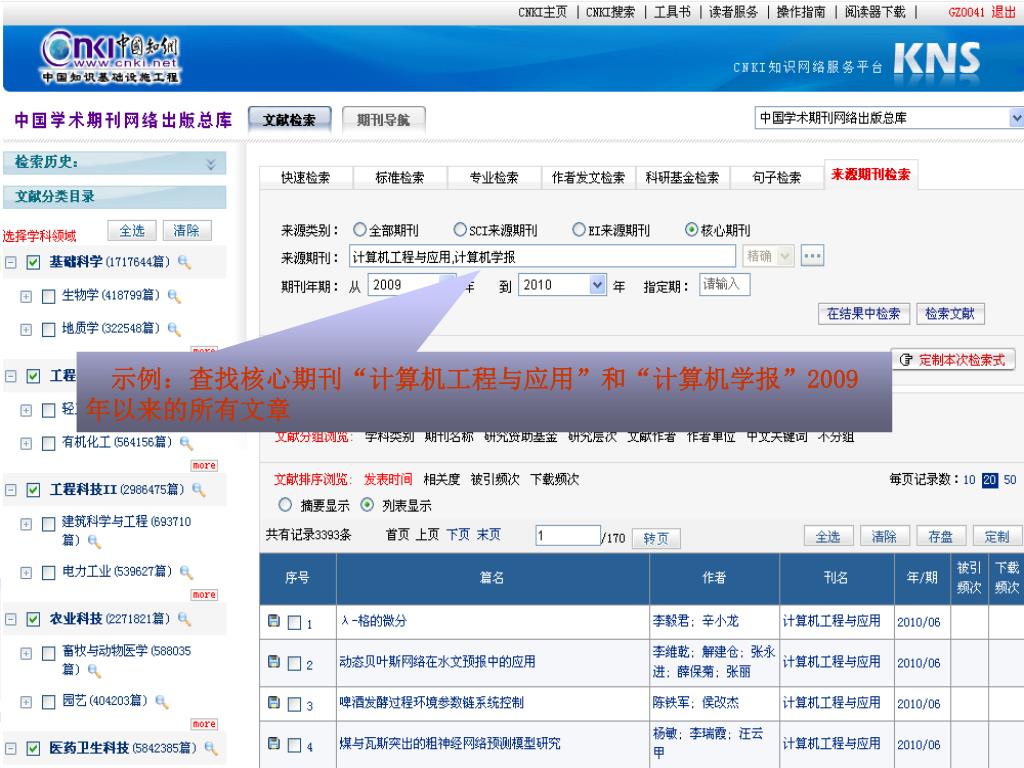The image size is (1024, 768).
Task: Set records per page to 50
Action: point(1010,480)
